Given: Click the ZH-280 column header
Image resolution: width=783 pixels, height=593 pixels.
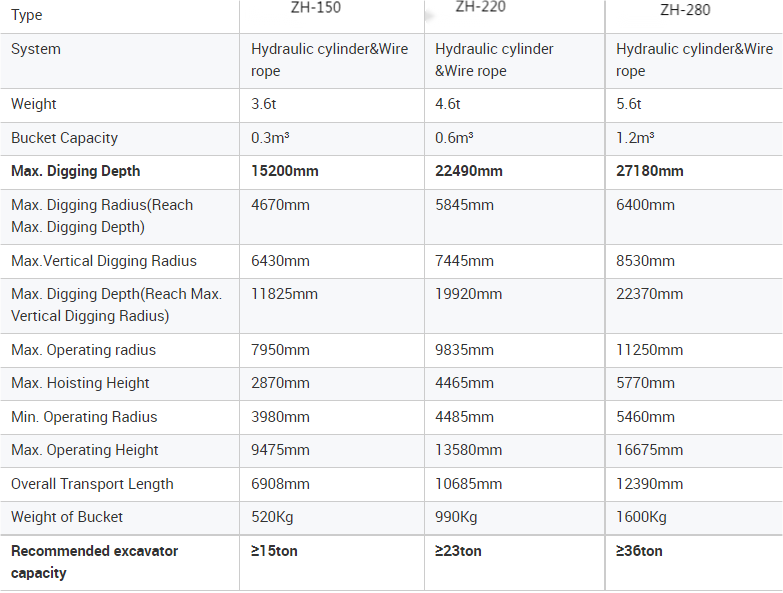Looking at the screenshot, I should coord(685,10).
